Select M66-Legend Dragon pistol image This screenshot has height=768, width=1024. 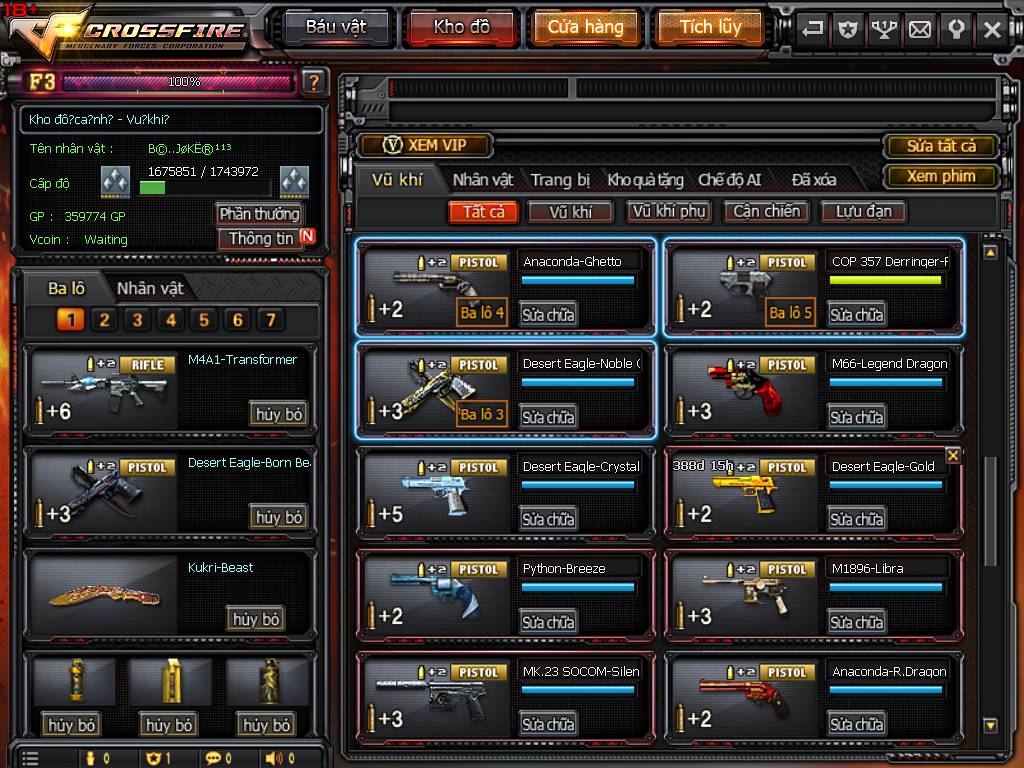pos(744,391)
